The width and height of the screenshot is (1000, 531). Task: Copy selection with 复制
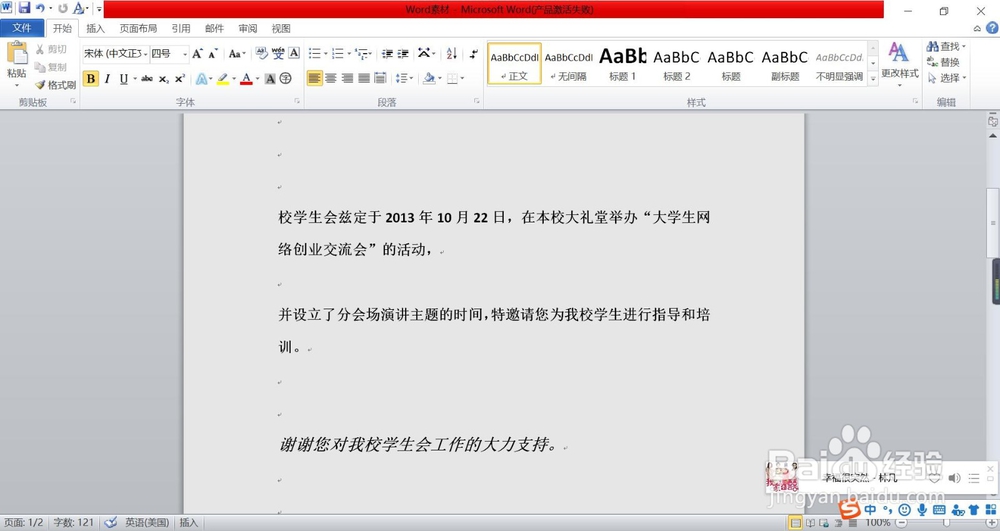click(x=51, y=67)
